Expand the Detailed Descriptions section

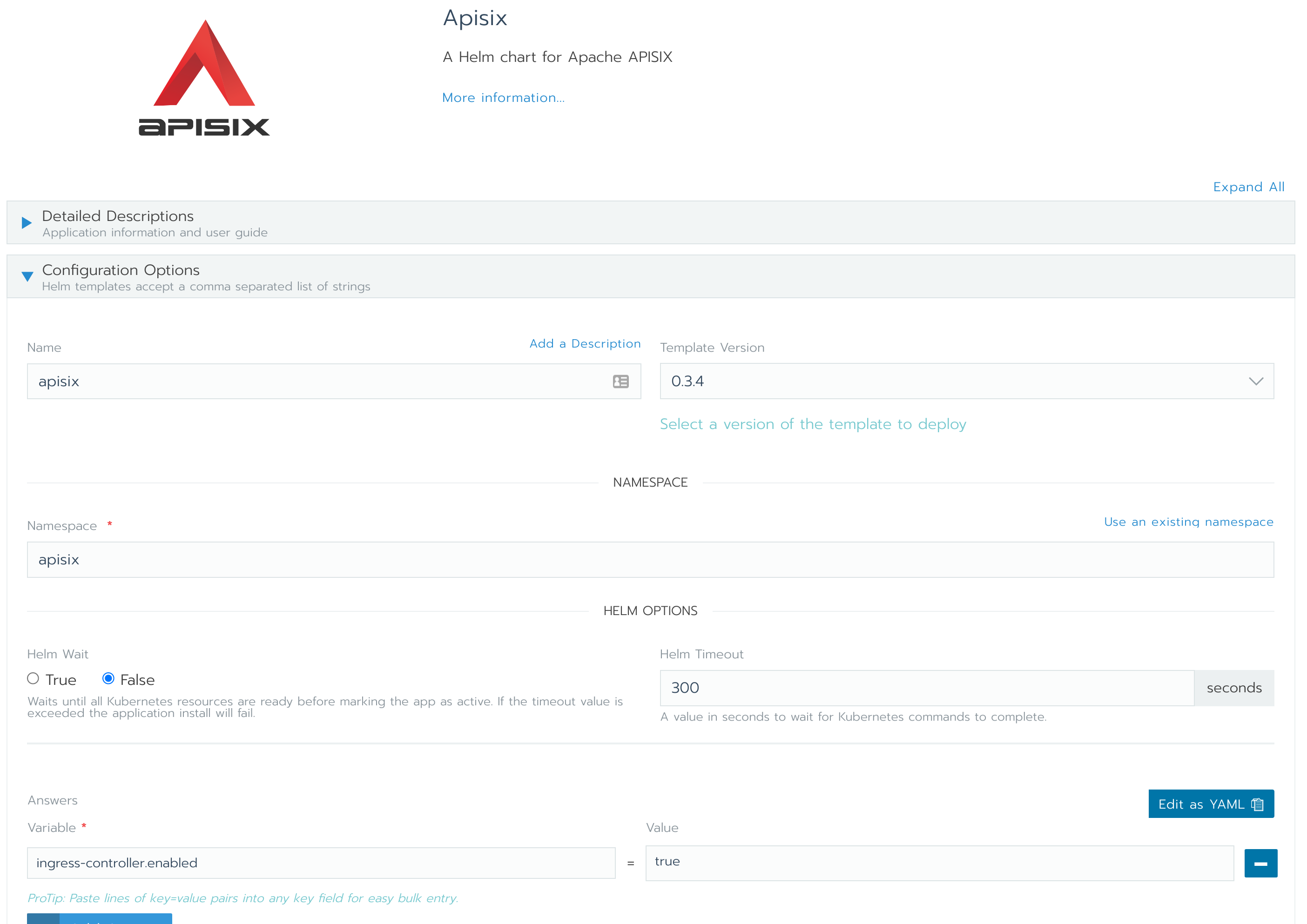118,217
